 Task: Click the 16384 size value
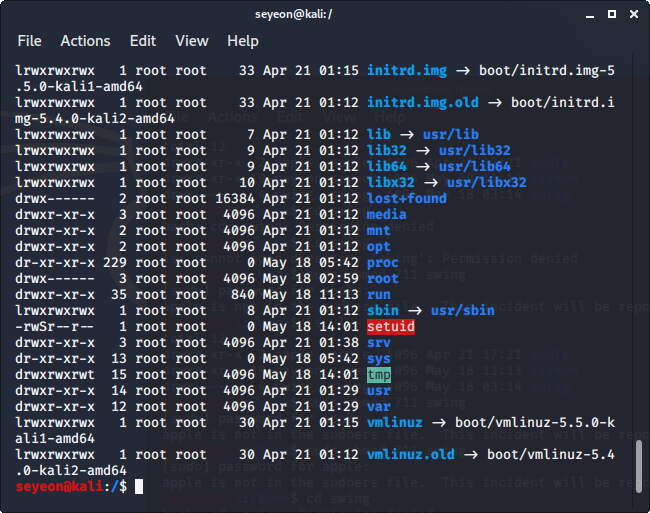[x=235, y=199]
